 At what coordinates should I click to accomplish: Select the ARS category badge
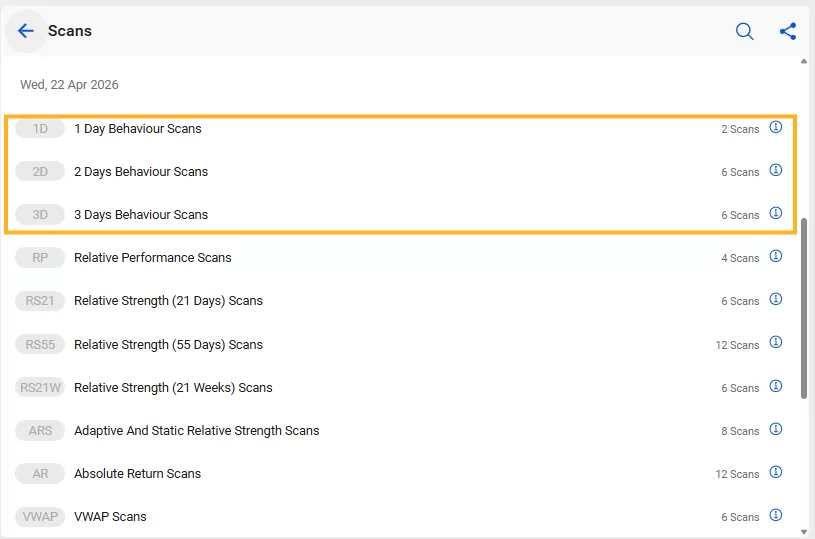[40, 431]
